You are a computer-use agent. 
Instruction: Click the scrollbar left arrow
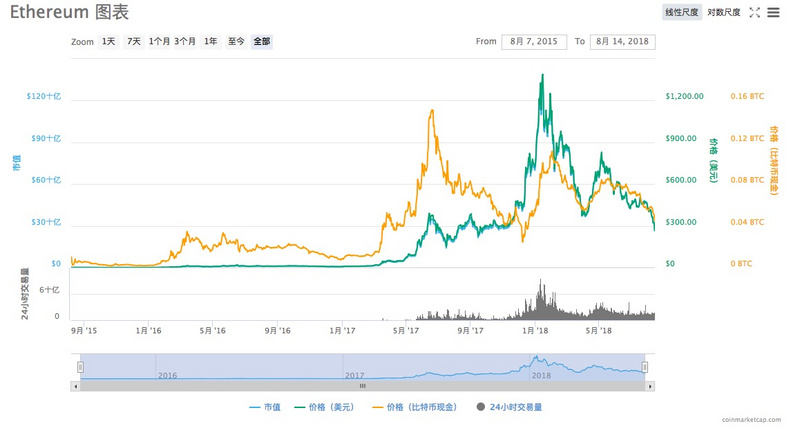76,386
